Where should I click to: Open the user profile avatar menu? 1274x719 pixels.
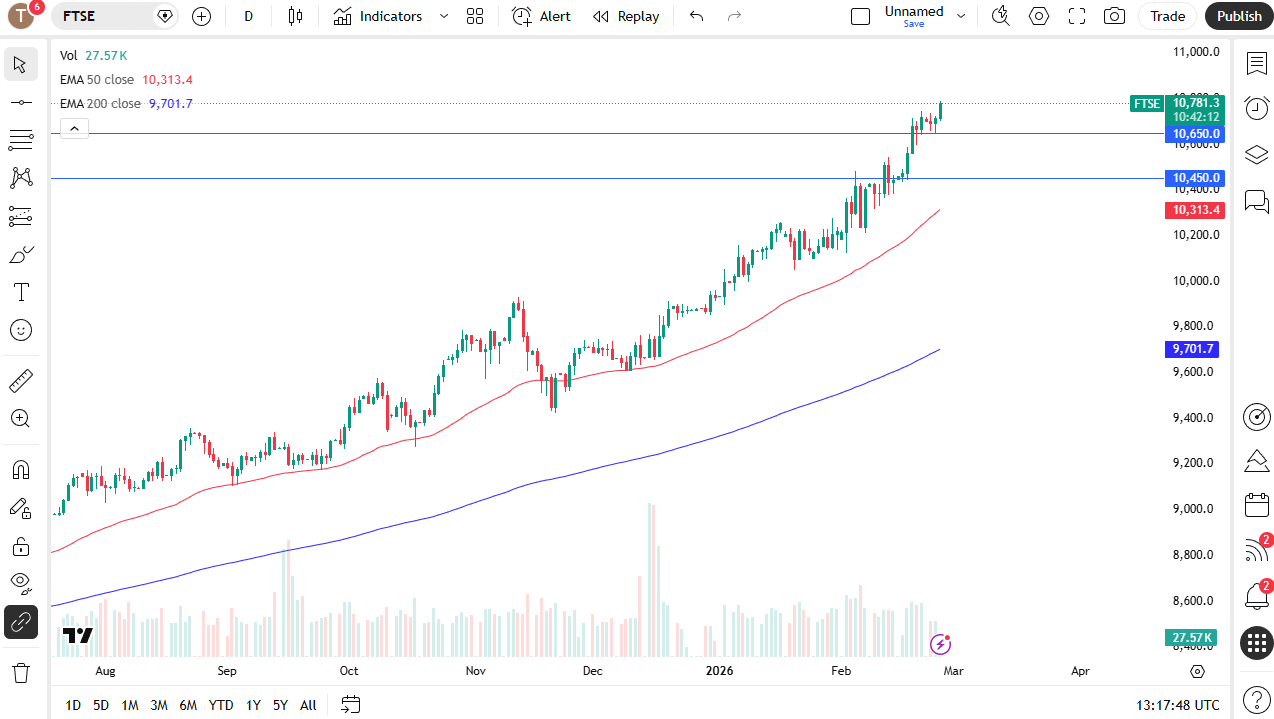[x=21, y=15]
